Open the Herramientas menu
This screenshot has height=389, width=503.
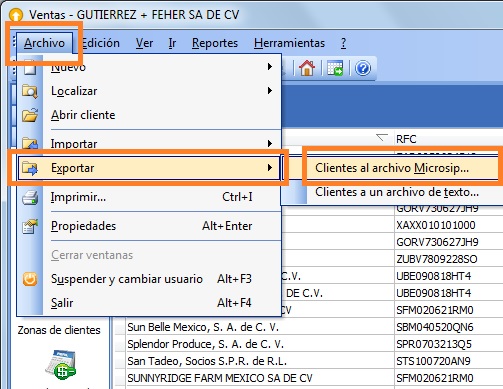click(289, 43)
